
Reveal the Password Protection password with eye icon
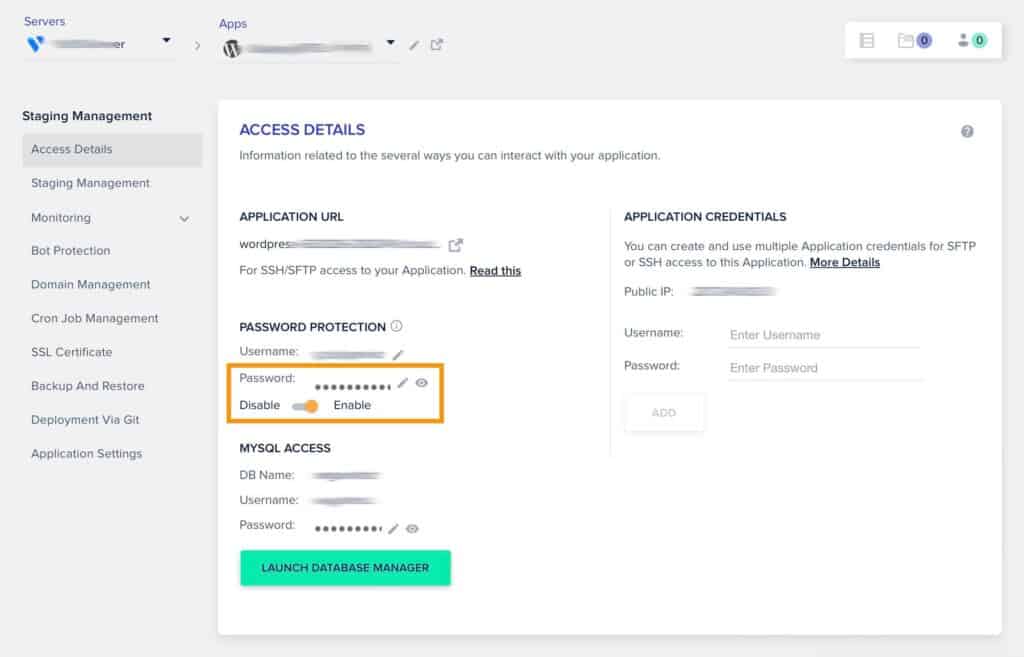(422, 384)
